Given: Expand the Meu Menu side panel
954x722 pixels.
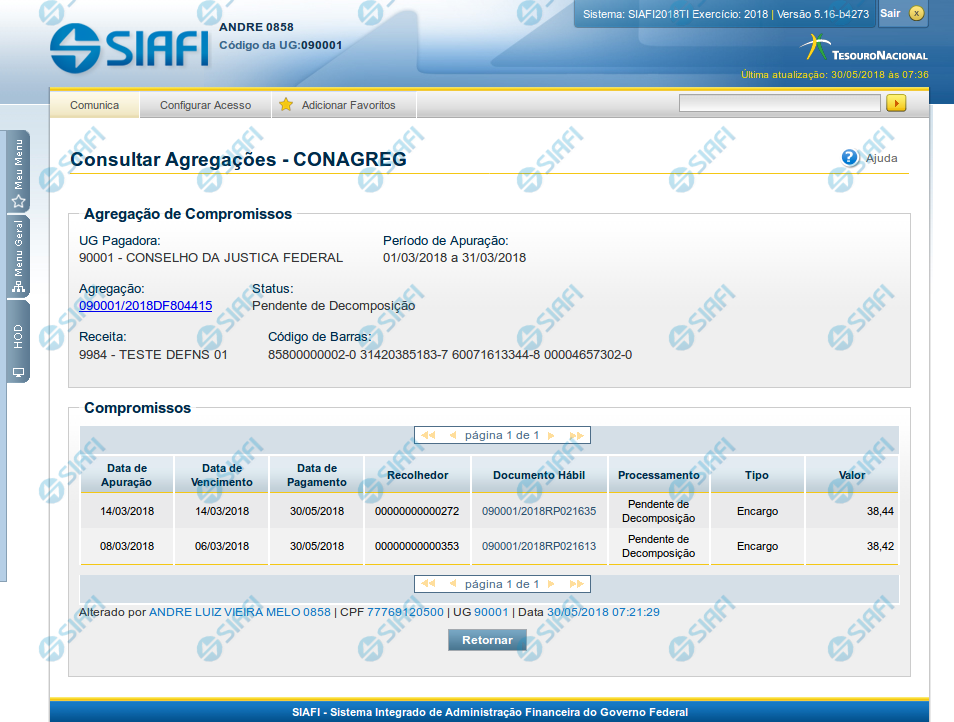Looking at the screenshot, I should coord(18,172).
